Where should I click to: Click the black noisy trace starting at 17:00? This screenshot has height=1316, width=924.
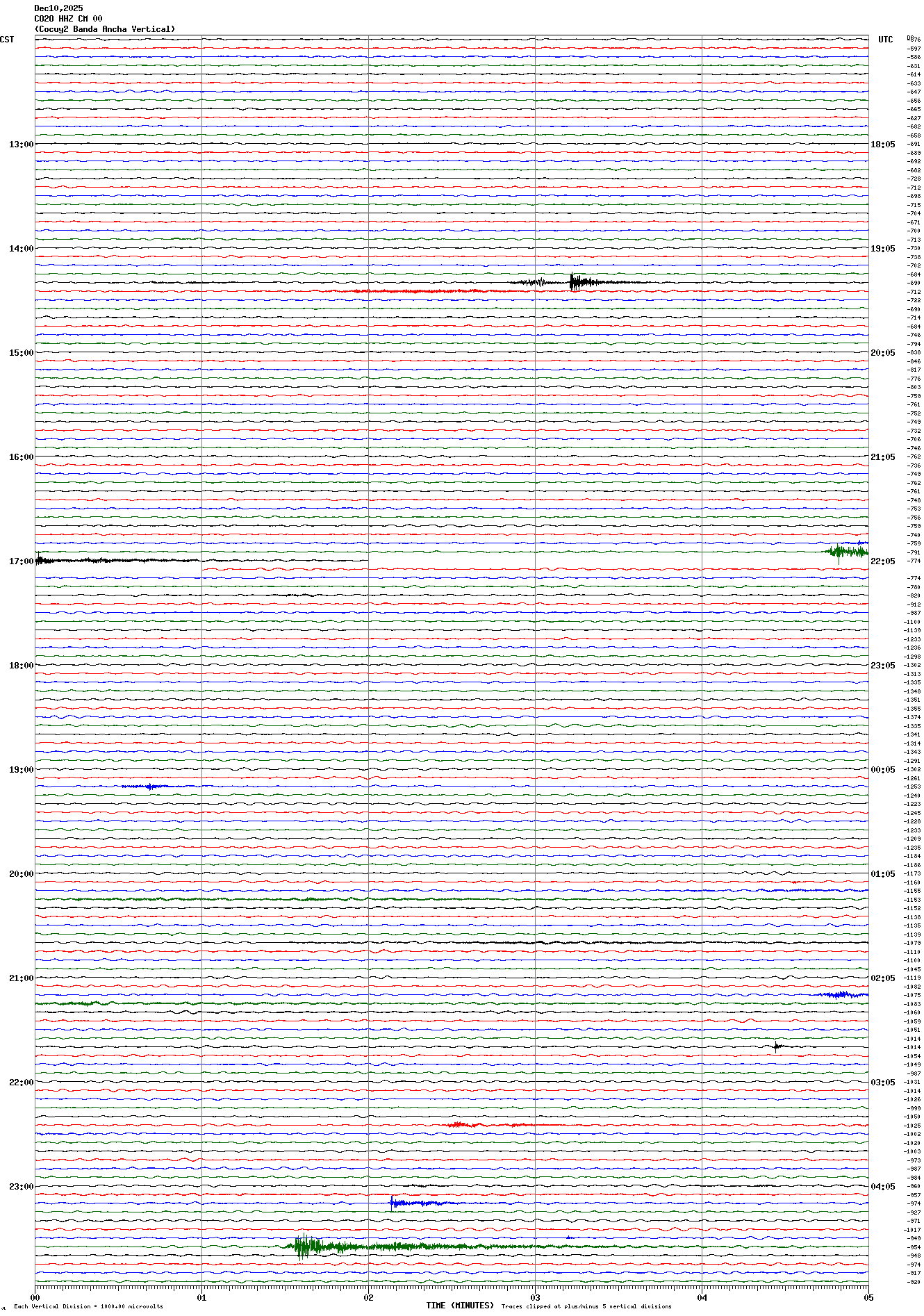(104, 560)
